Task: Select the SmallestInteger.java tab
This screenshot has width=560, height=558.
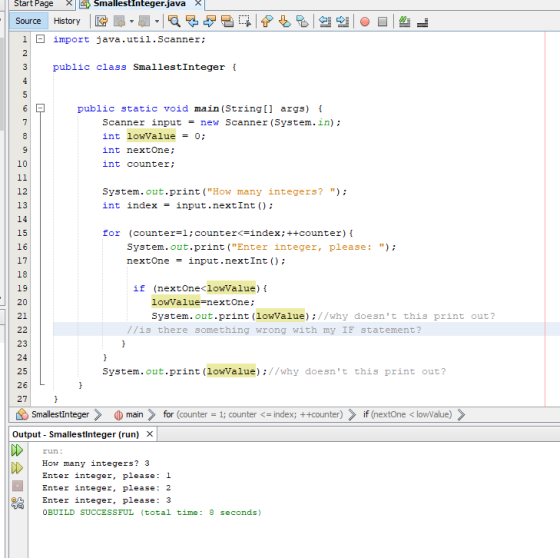Action: pos(139,4)
